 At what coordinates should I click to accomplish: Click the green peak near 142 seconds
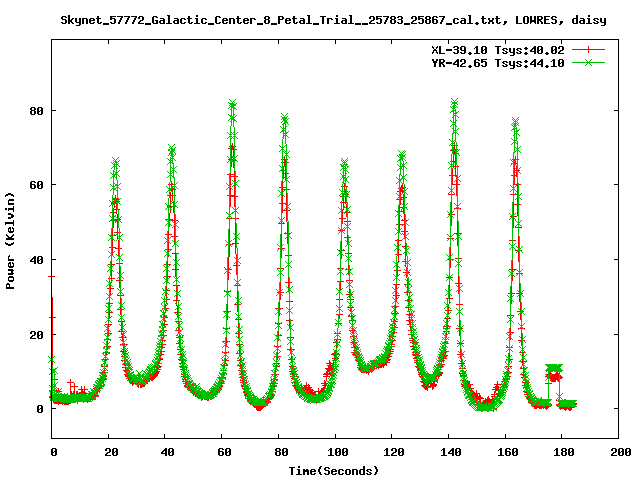[454, 102]
